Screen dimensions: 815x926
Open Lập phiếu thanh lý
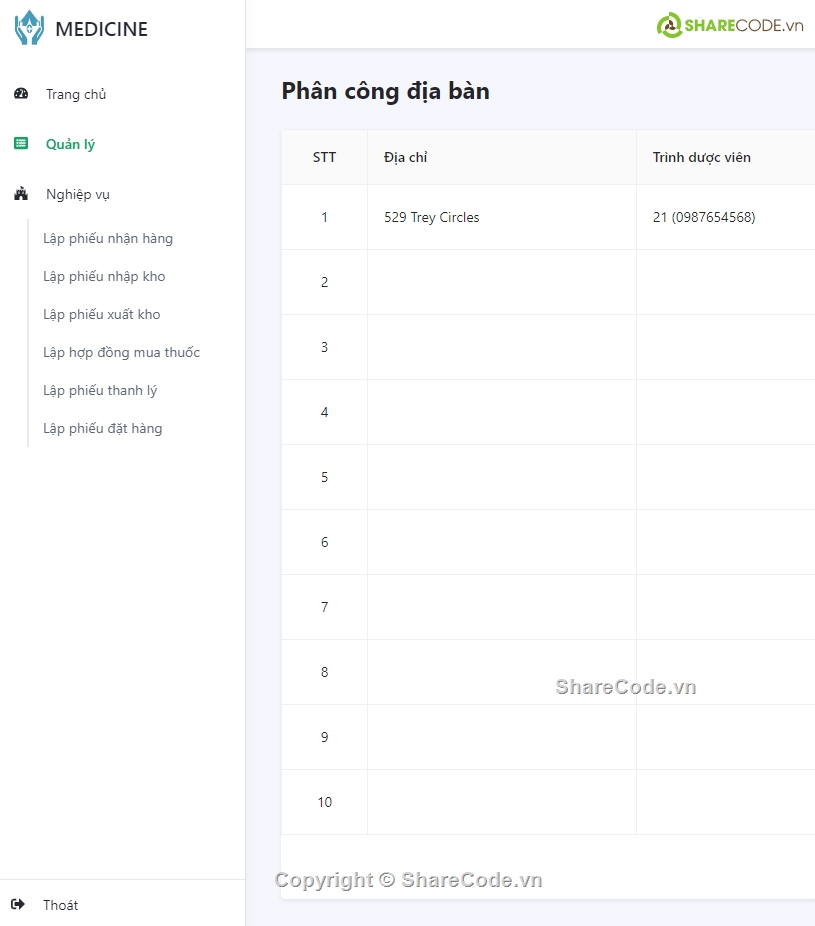[x=100, y=390]
